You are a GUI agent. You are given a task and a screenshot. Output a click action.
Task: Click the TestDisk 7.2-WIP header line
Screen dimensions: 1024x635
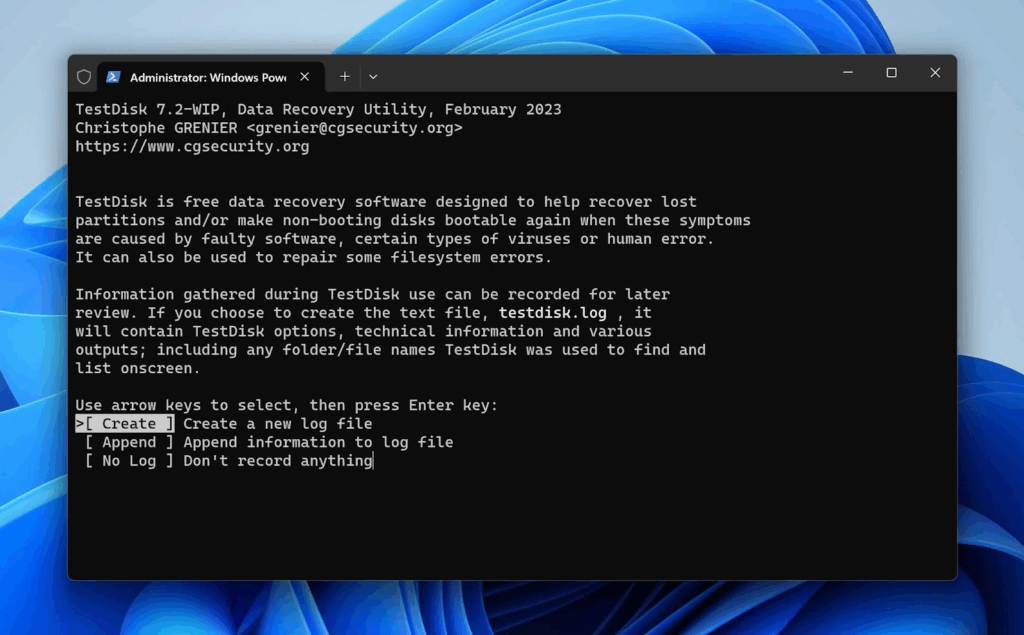point(318,109)
